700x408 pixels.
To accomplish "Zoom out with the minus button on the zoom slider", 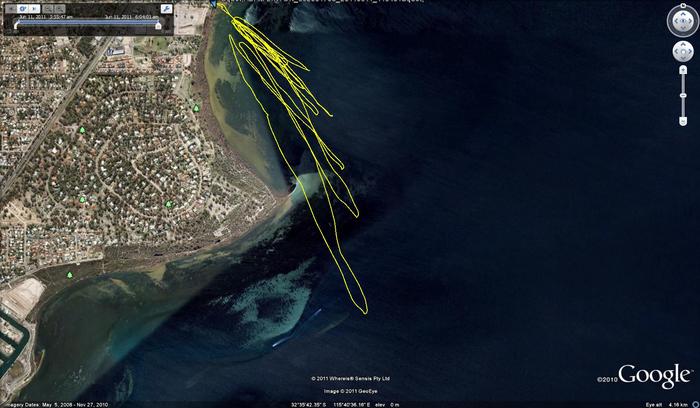I will pyautogui.click(x=683, y=121).
